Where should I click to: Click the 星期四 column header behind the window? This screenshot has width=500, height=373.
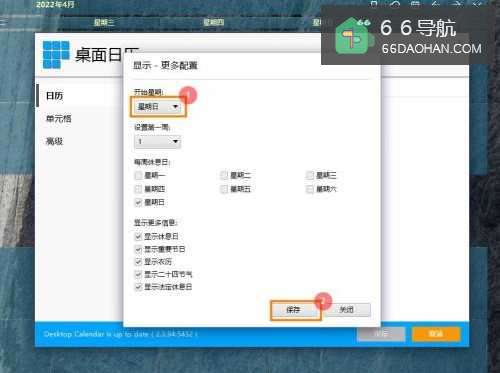214,22
